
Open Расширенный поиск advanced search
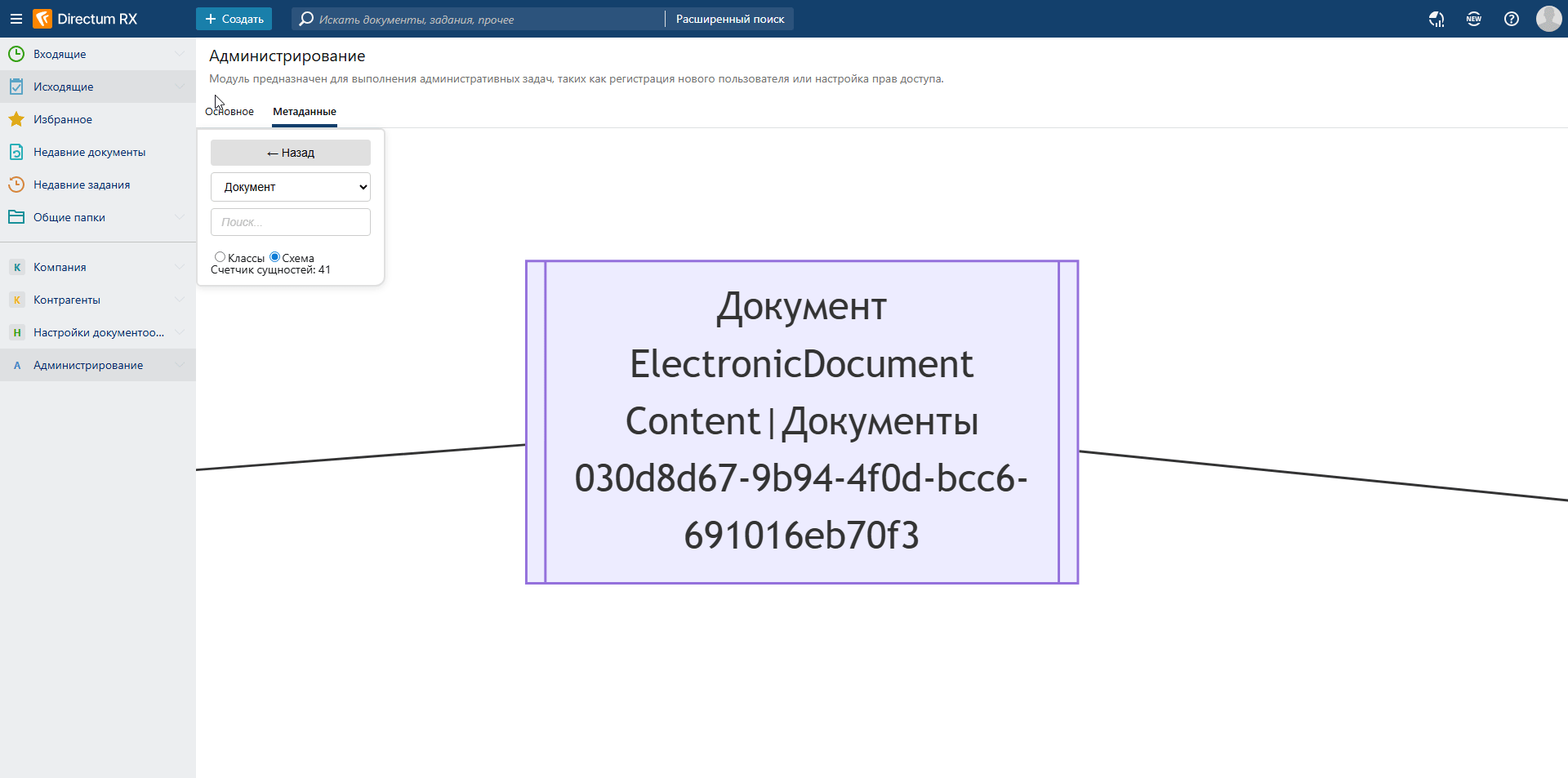tap(729, 19)
